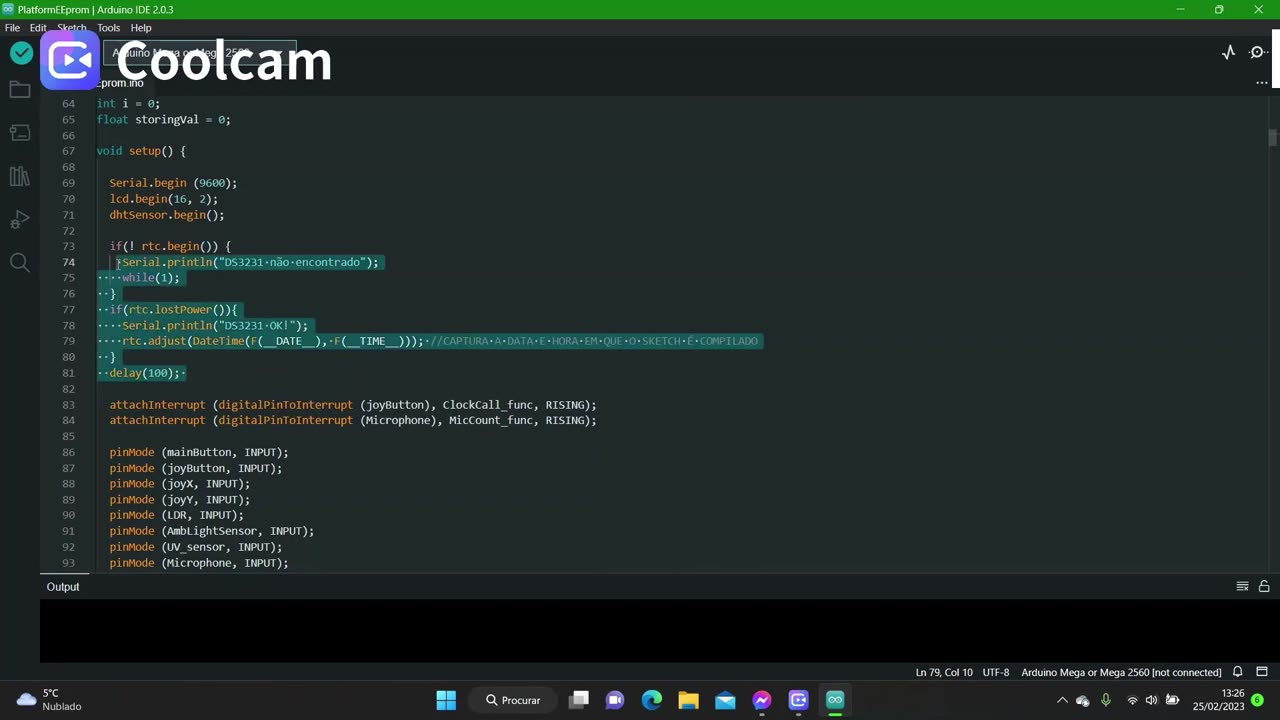Click the 'if(rtc.lostPower()){' line
Viewport: 1280px width, 720px height.
point(174,310)
